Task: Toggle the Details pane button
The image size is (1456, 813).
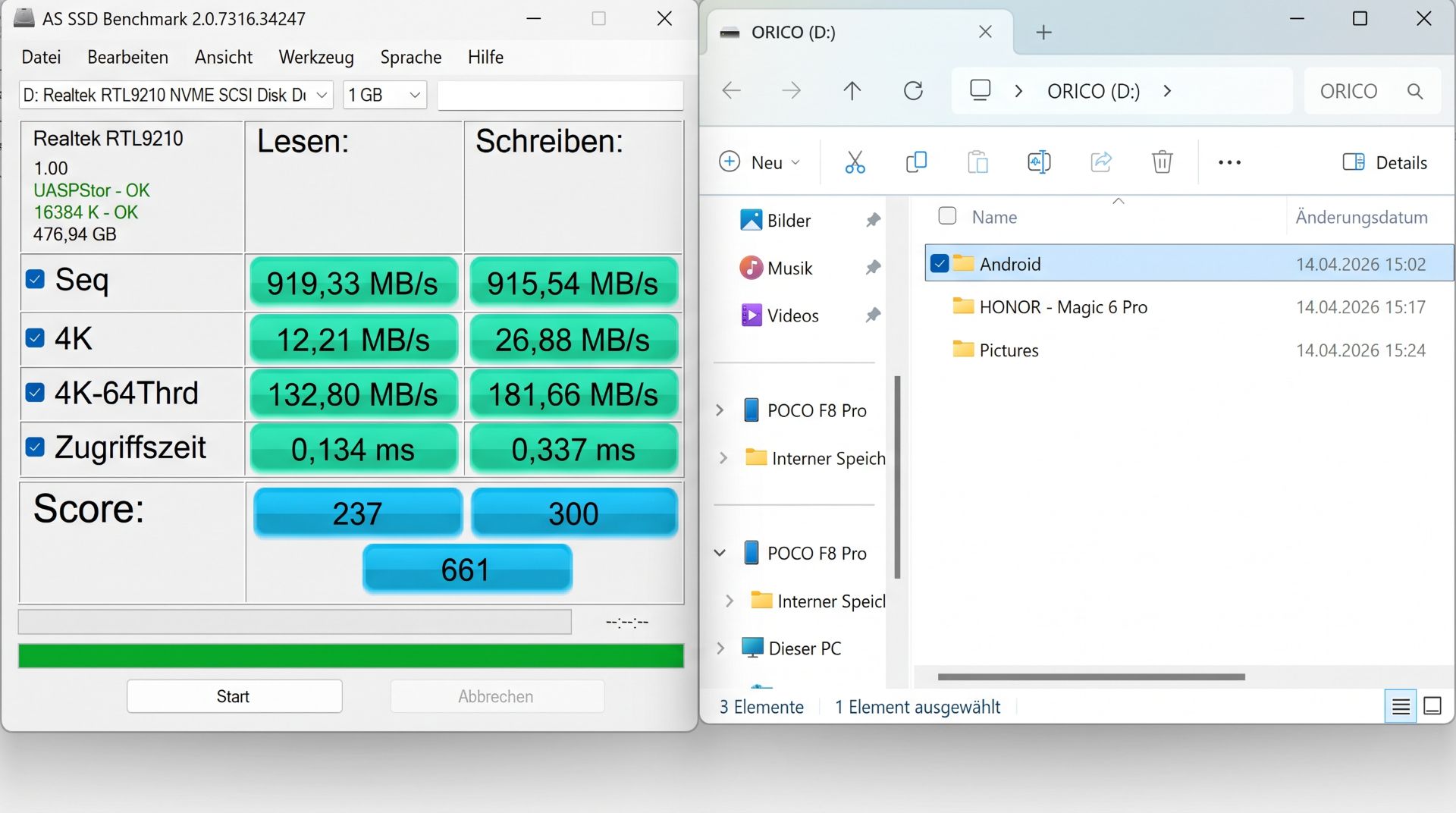Action: 1385,162
